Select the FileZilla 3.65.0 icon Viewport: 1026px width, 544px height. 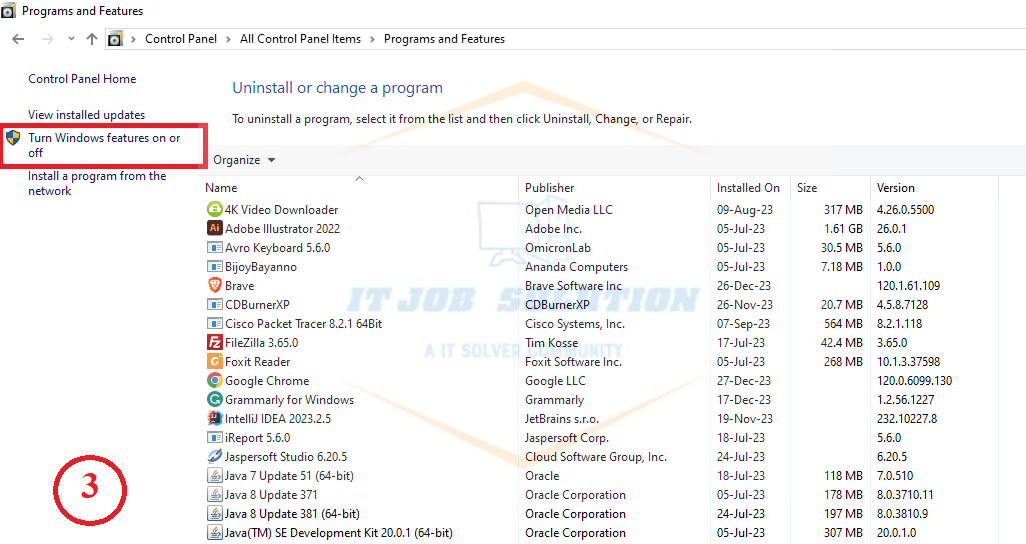click(214, 343)
